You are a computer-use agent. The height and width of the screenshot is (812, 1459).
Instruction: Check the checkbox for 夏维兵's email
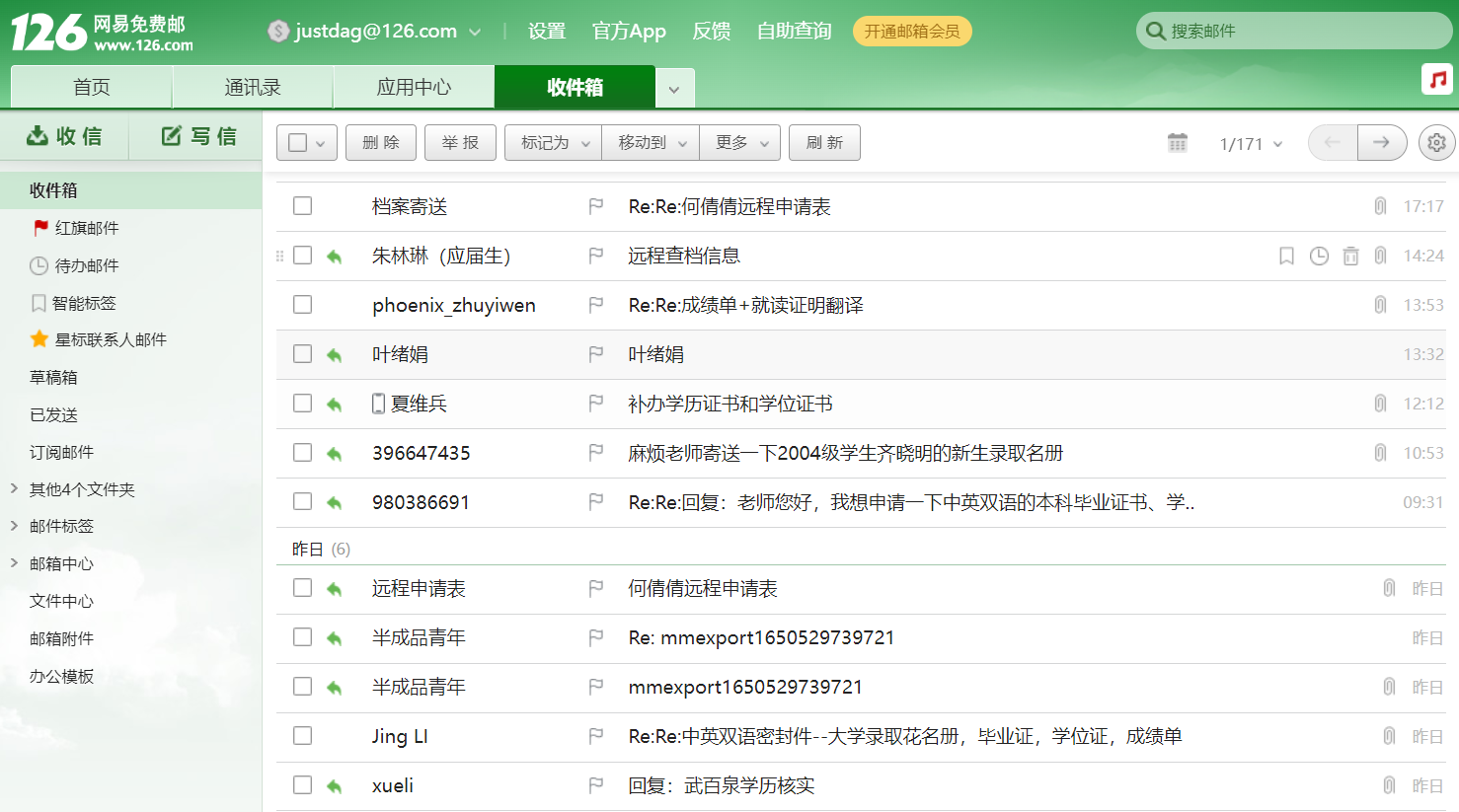pos(302,403)
